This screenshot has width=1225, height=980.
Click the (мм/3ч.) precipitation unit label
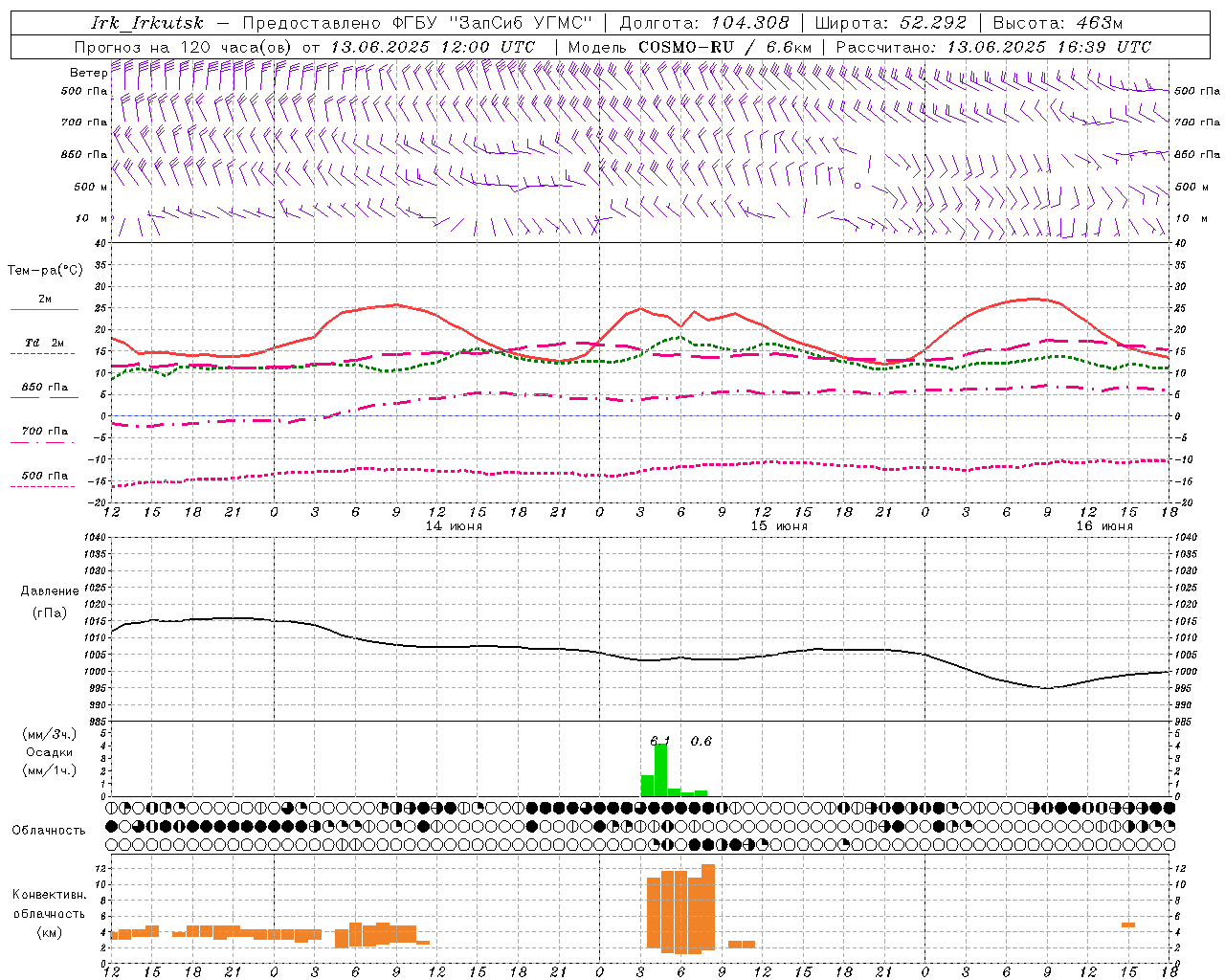(x=50, y=735)
